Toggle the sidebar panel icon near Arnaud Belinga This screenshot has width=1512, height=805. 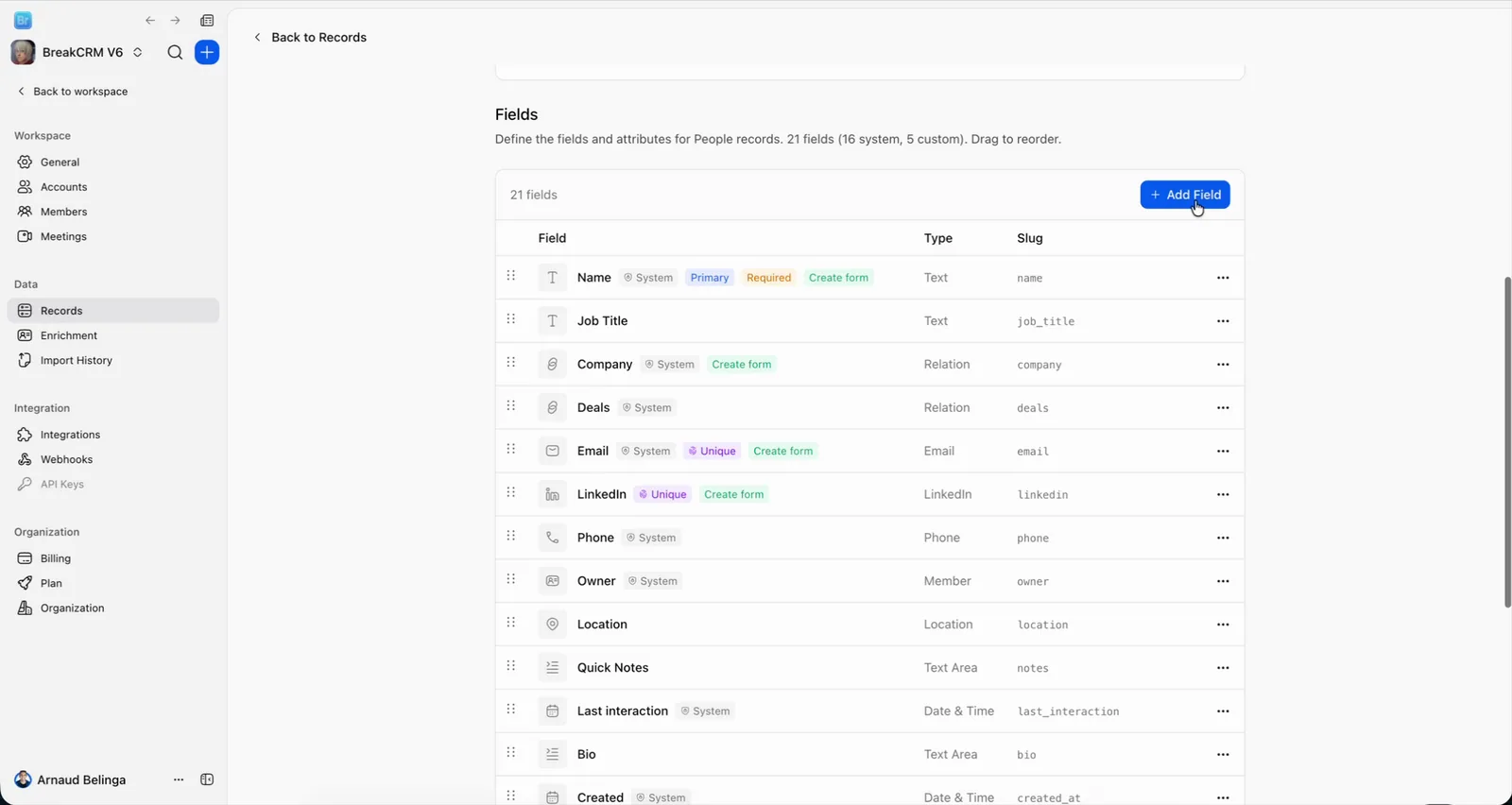(x=207, y=779)
